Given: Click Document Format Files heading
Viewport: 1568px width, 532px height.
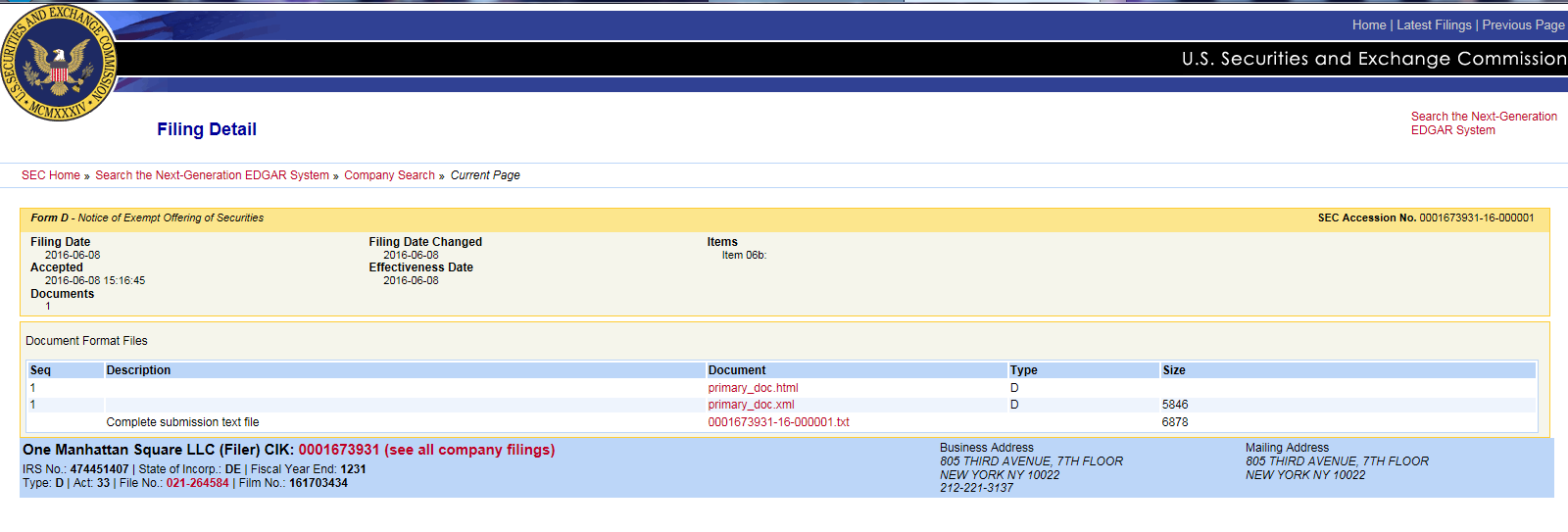Looking at the screenshot, I should point(86,341).
